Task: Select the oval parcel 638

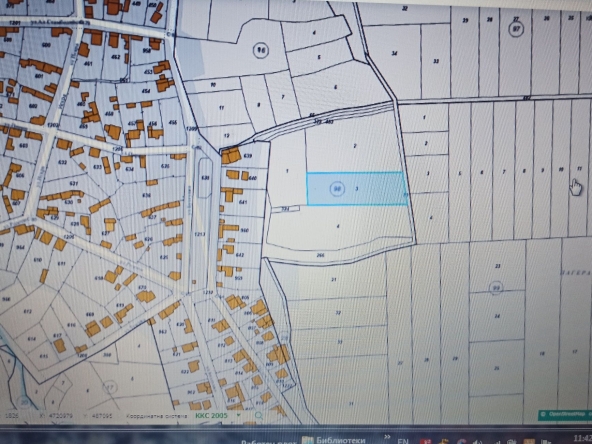Action: coord(205,177)
